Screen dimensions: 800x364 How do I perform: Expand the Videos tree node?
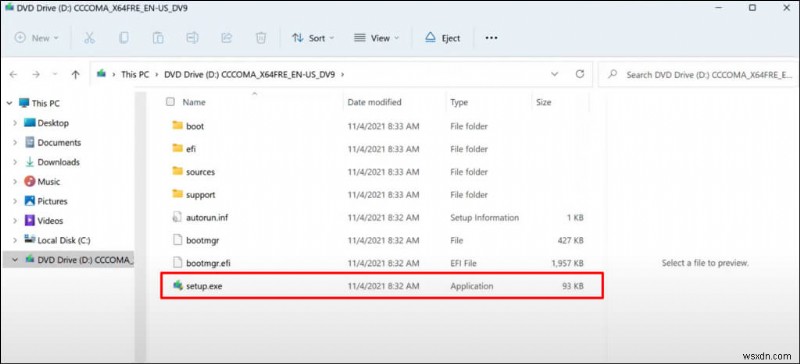(15, 221)
